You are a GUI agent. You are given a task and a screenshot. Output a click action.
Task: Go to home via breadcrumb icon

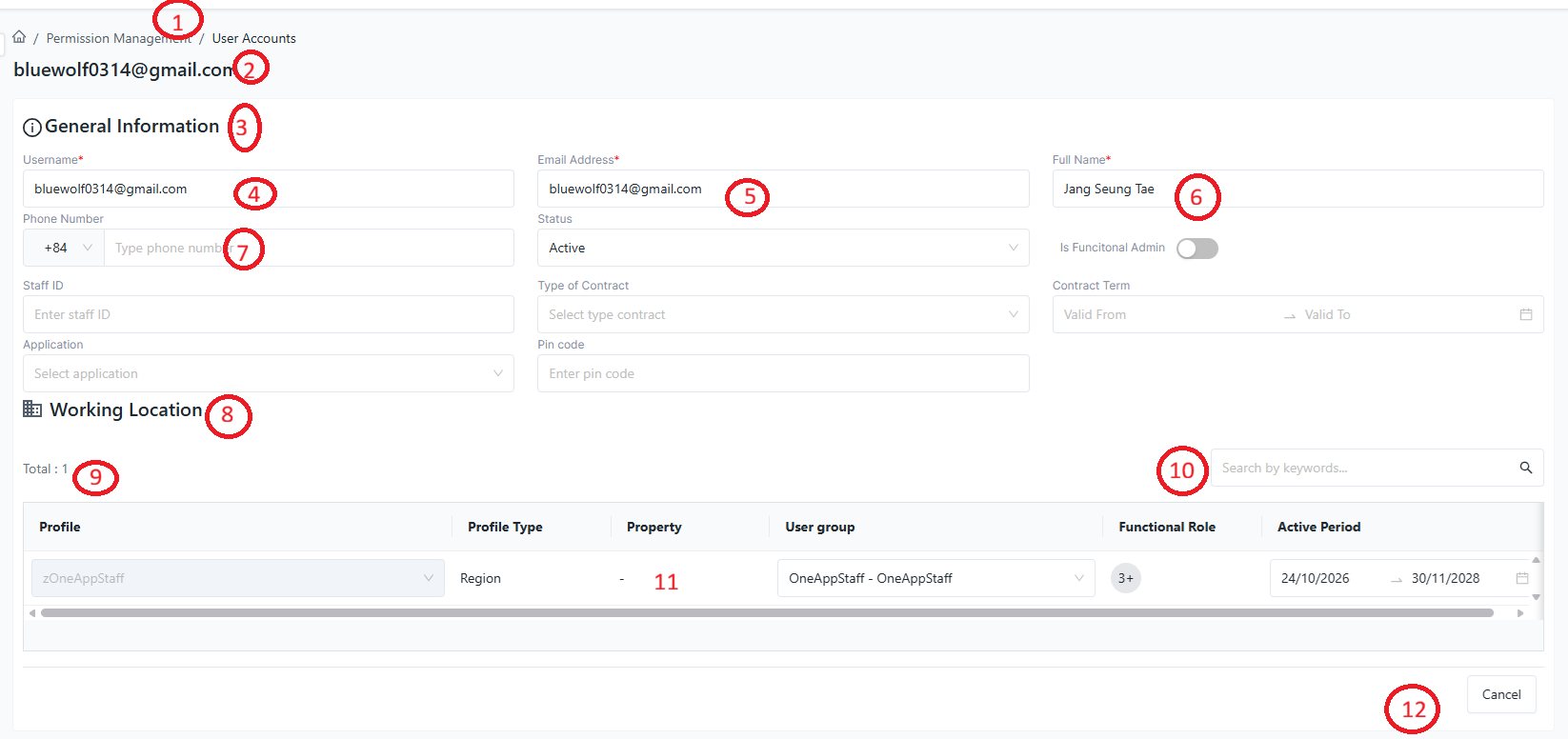[x=19, y=37]
